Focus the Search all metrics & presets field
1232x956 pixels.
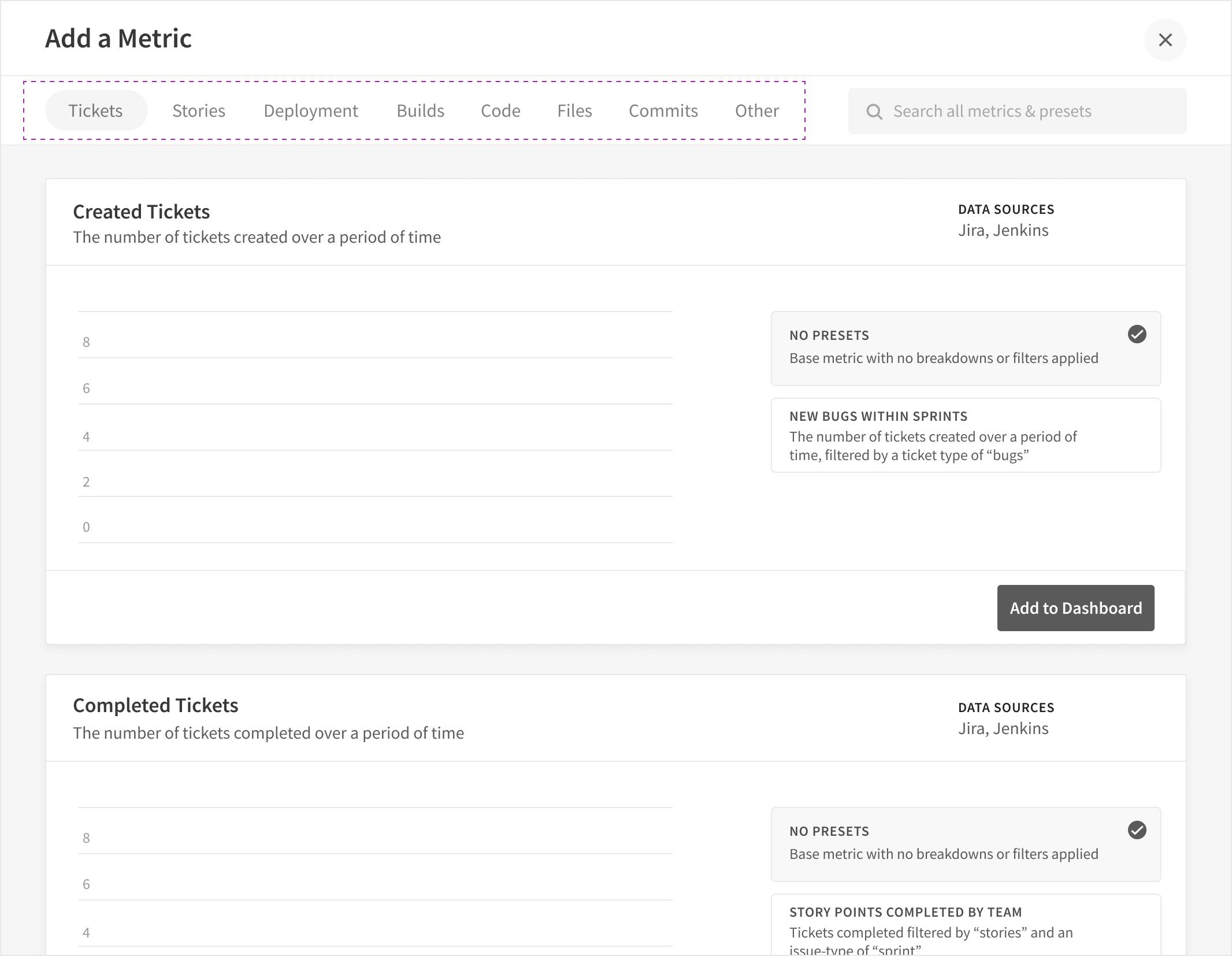coord(1017,111)
